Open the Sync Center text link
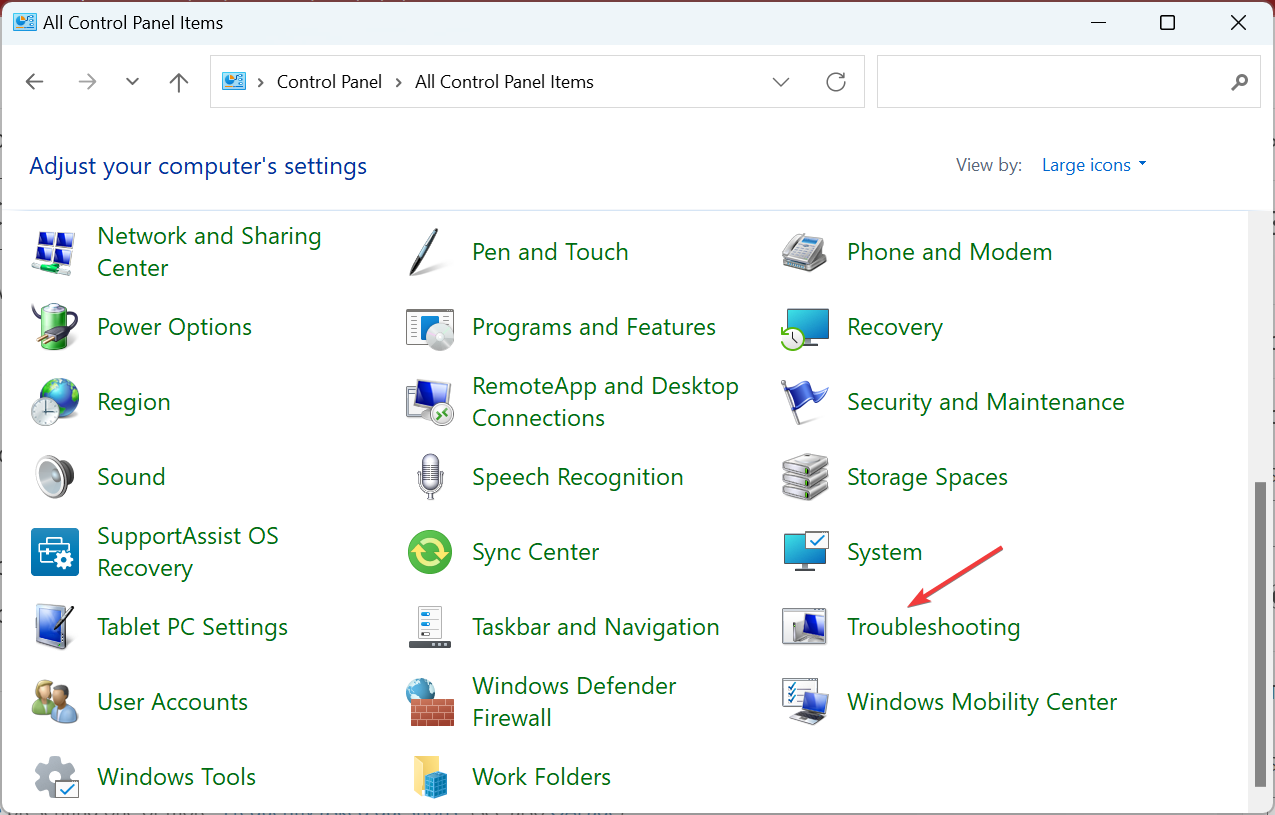The image size is (1275, 815). [x=536, y=552]
